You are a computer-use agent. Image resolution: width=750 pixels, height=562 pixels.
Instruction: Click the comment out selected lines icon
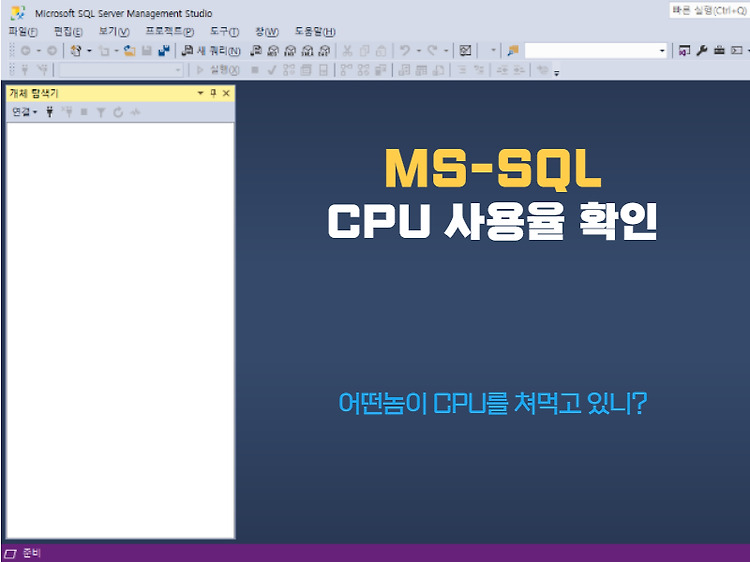(462, 70)
